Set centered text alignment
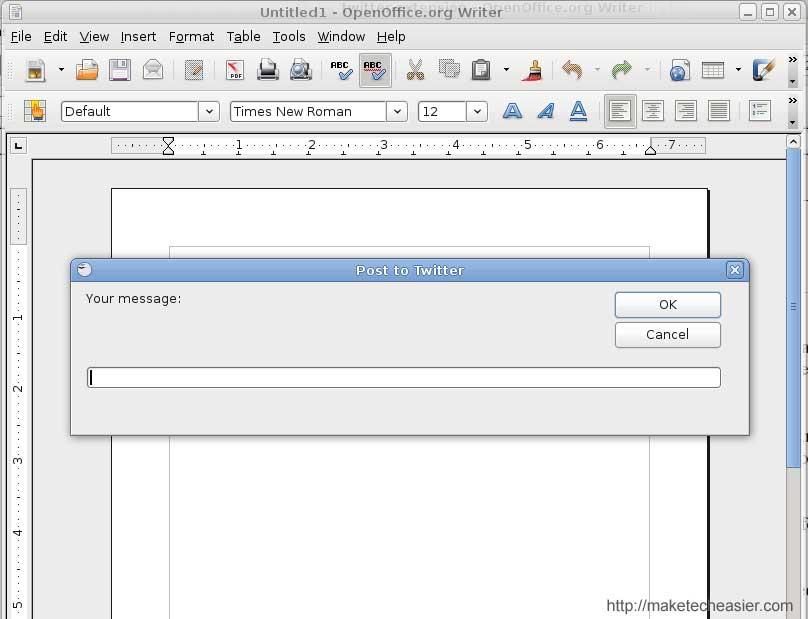The width and height of the screenshot is (808, 619). [x=652, y=111]
